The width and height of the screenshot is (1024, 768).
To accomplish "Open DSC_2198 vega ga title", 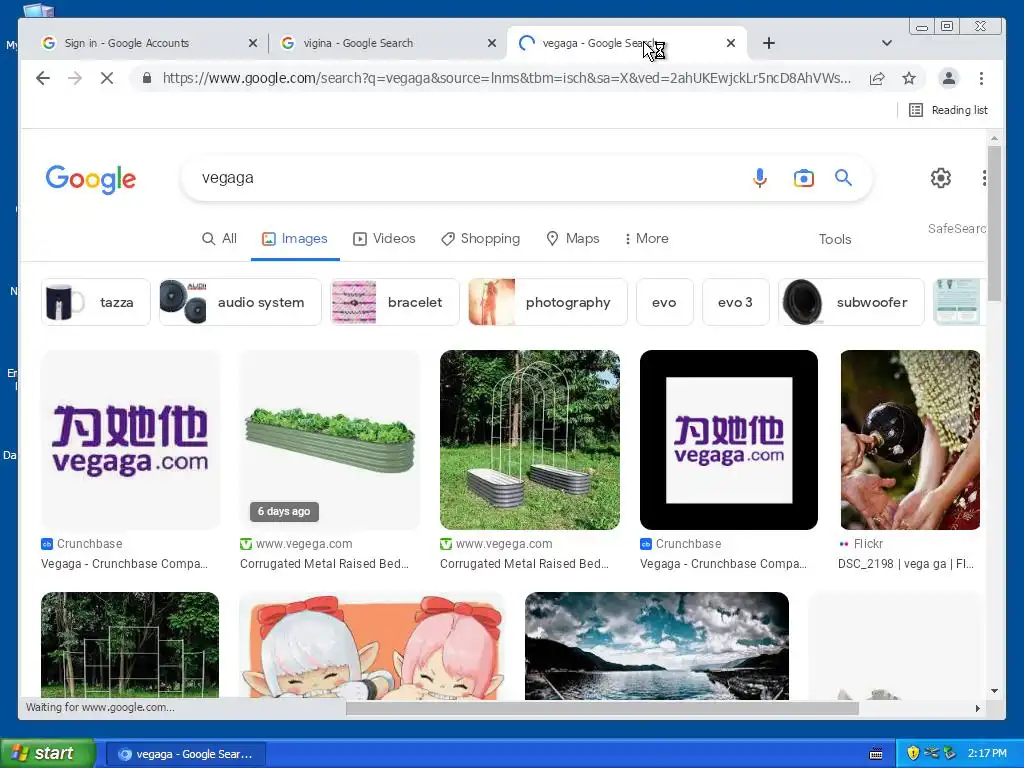I will 906,564.
